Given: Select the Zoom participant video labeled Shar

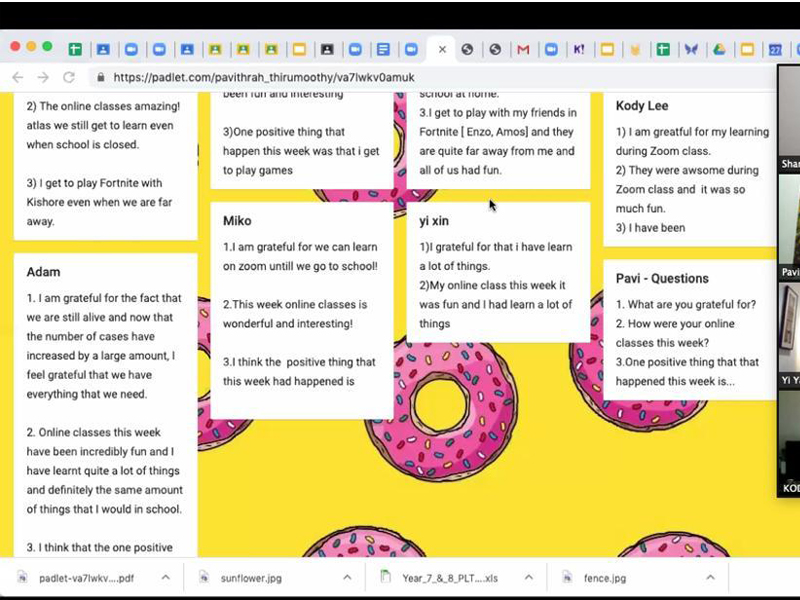Looking at the screenshot, I should click(789, 120).
